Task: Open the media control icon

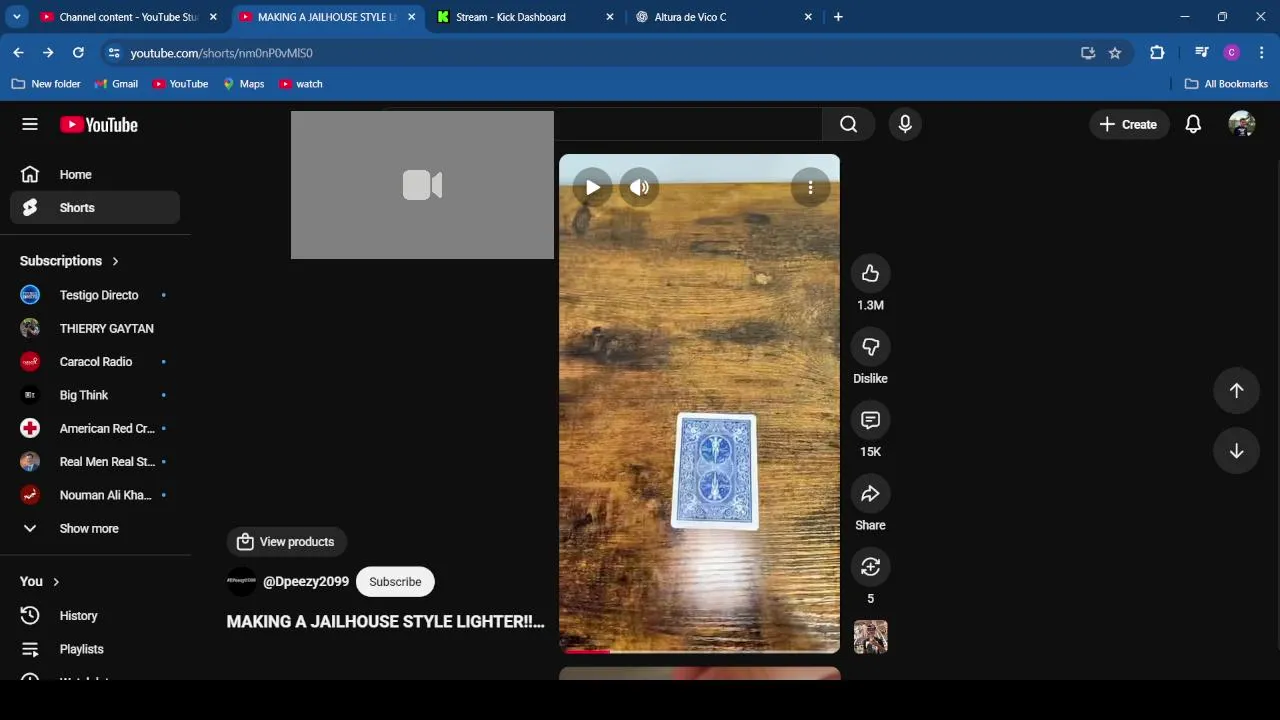Action: coord(1202,53)
